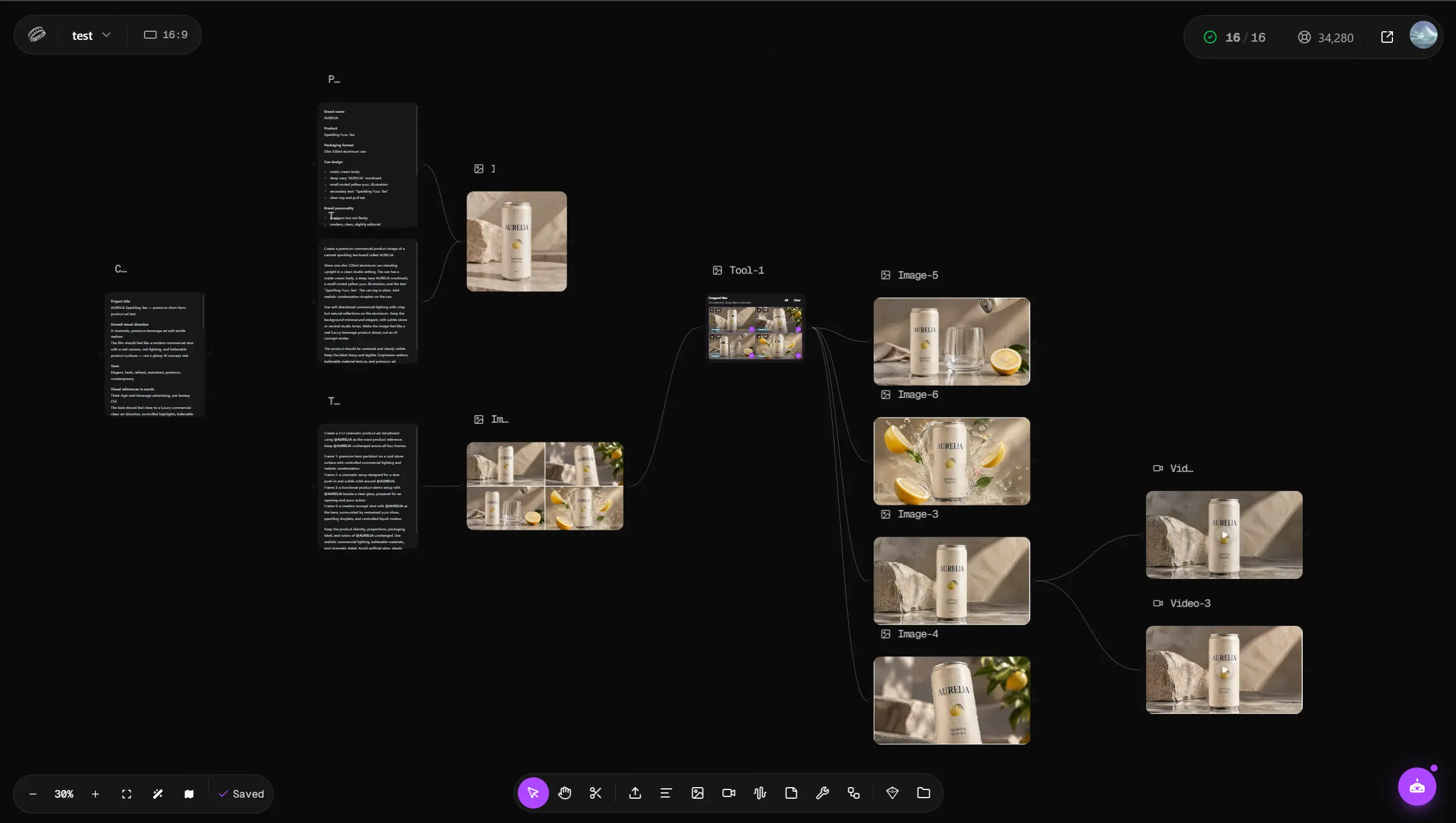Click the C… text node label
Screen dimensions: 1456x823
coord(120,269)
